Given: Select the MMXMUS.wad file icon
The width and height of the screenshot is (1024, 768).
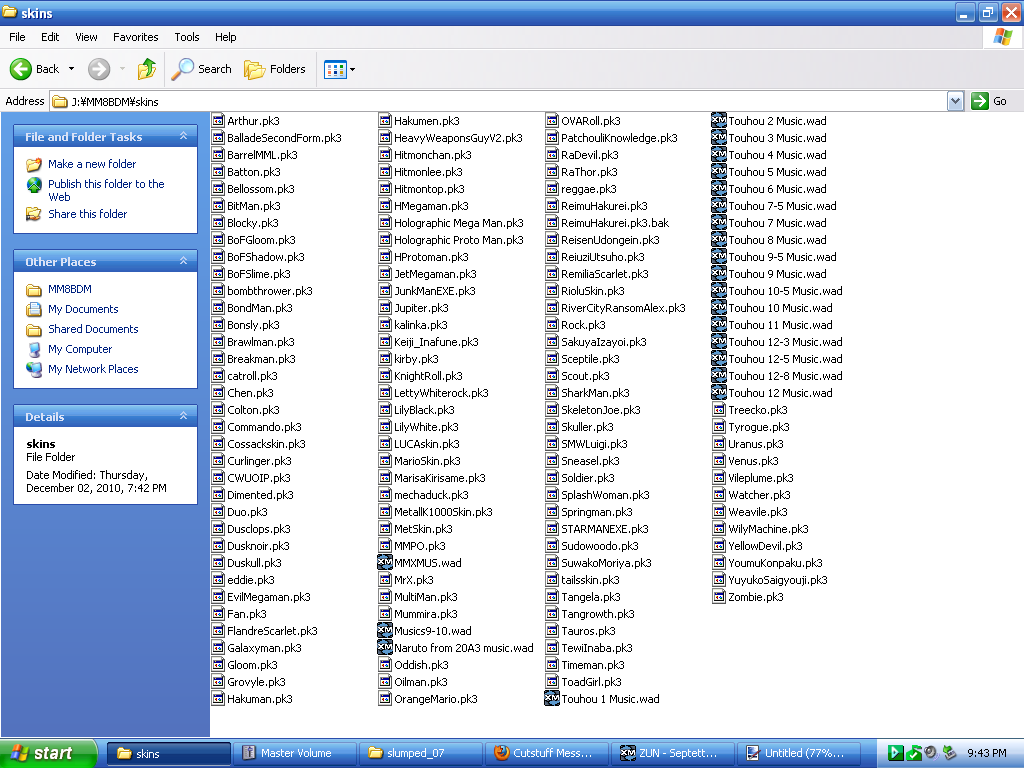Looking at the screenshot, I should tap(385, 563).
